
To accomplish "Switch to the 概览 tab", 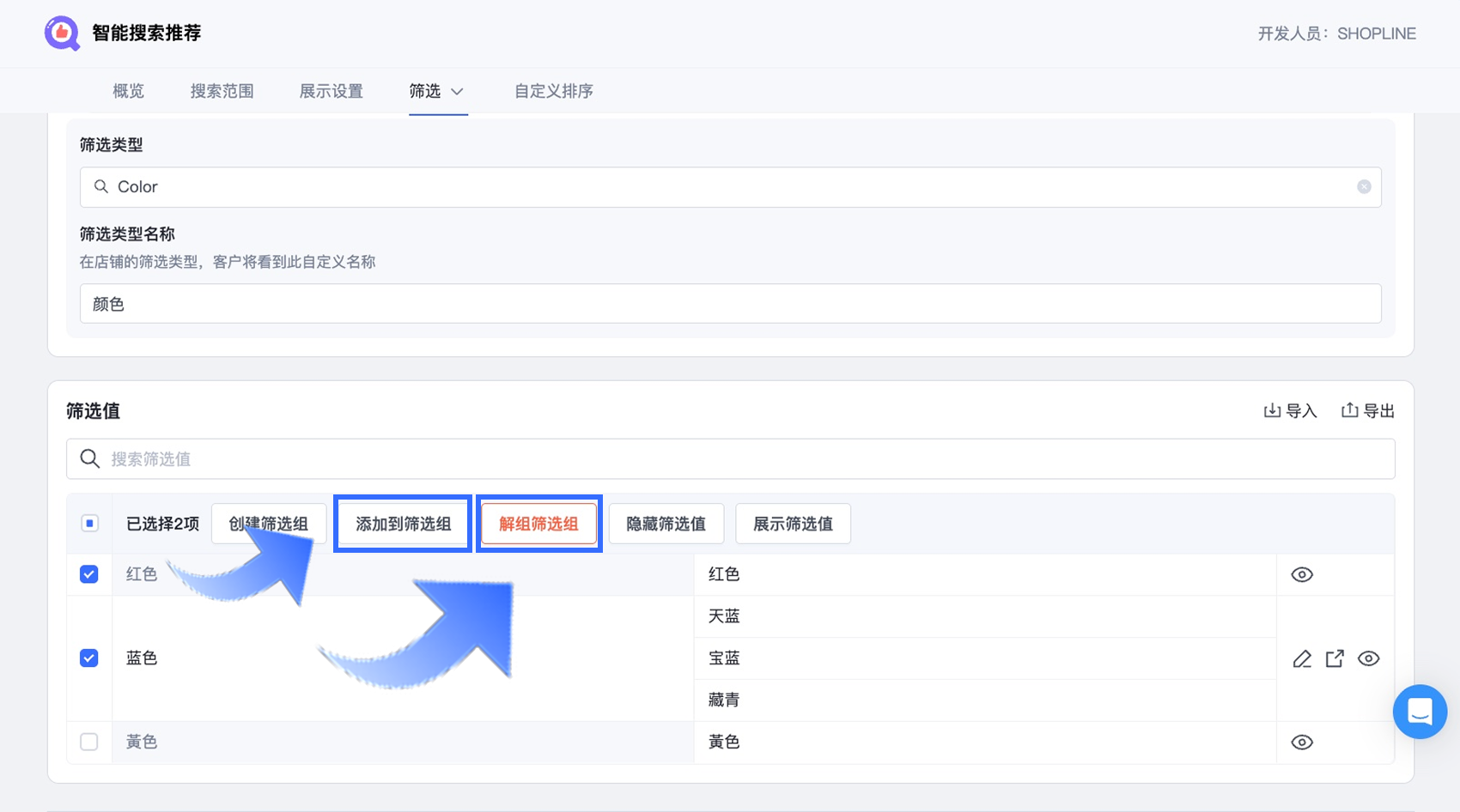I will (129, 91).
